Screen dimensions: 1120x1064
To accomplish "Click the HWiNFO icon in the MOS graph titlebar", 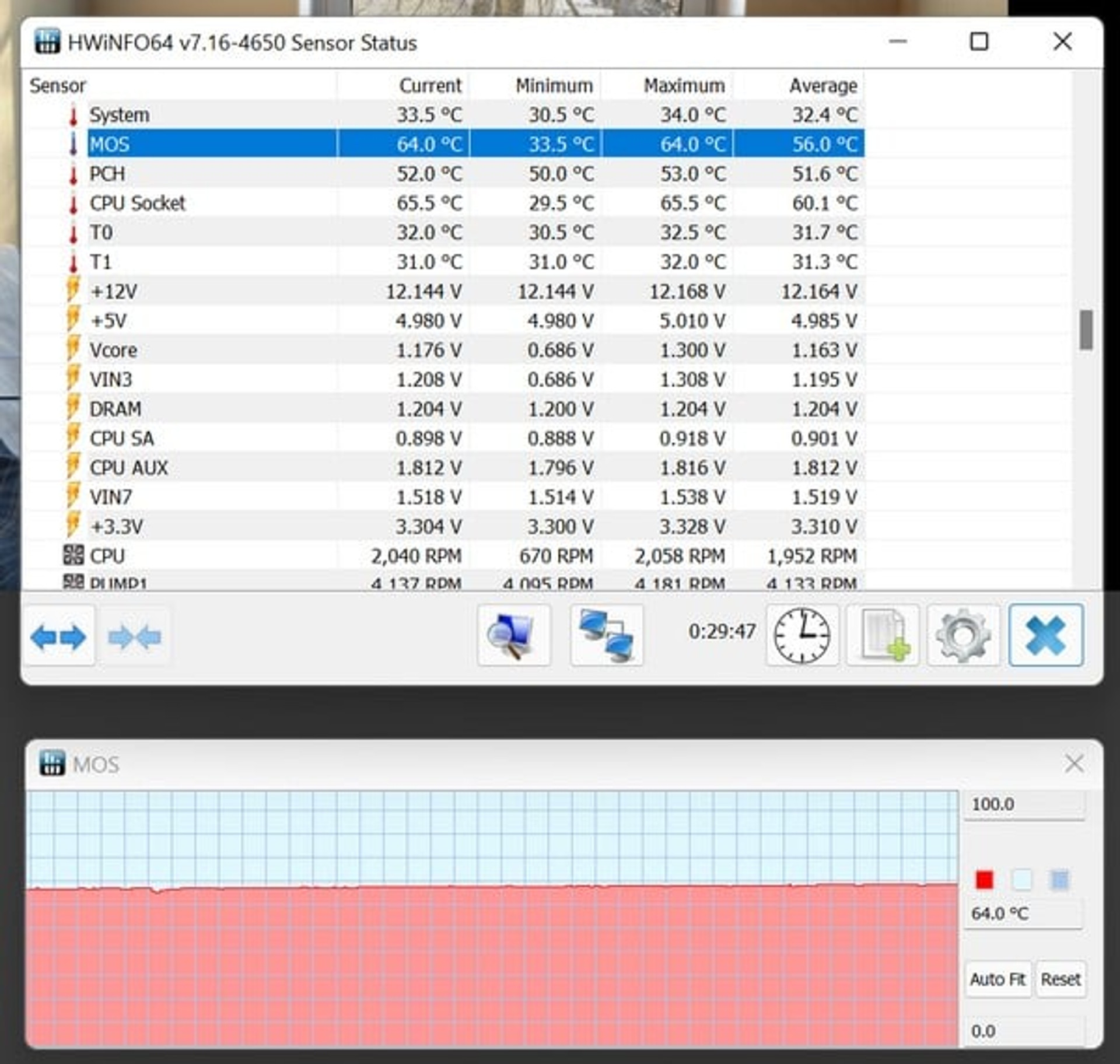I will click(x=52, y=763).
